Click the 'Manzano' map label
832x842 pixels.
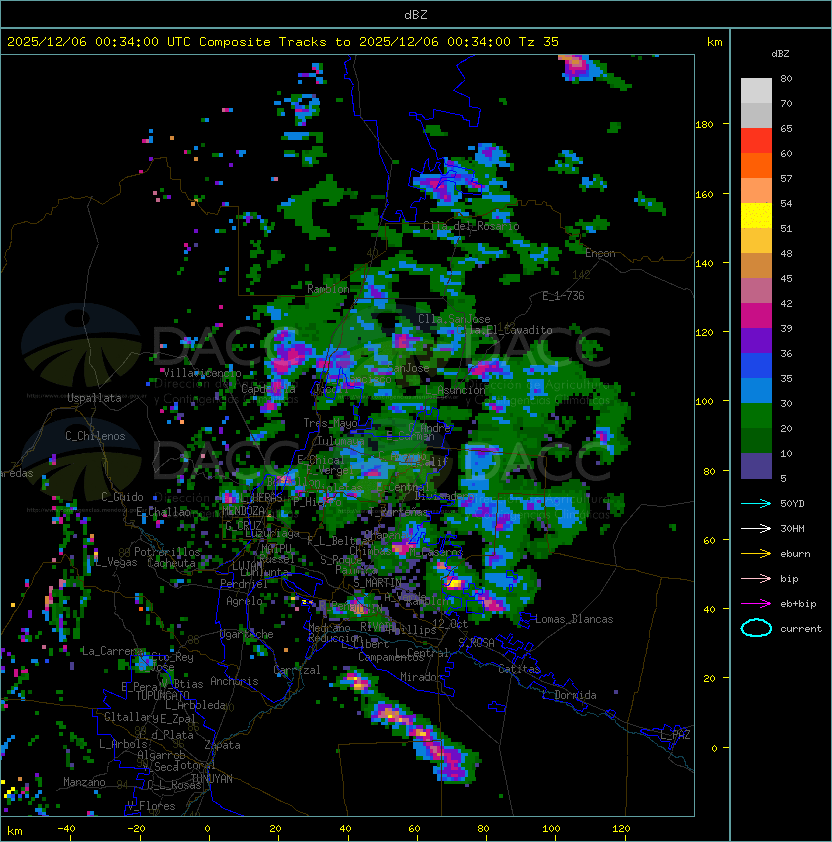(x=84, y=782)
